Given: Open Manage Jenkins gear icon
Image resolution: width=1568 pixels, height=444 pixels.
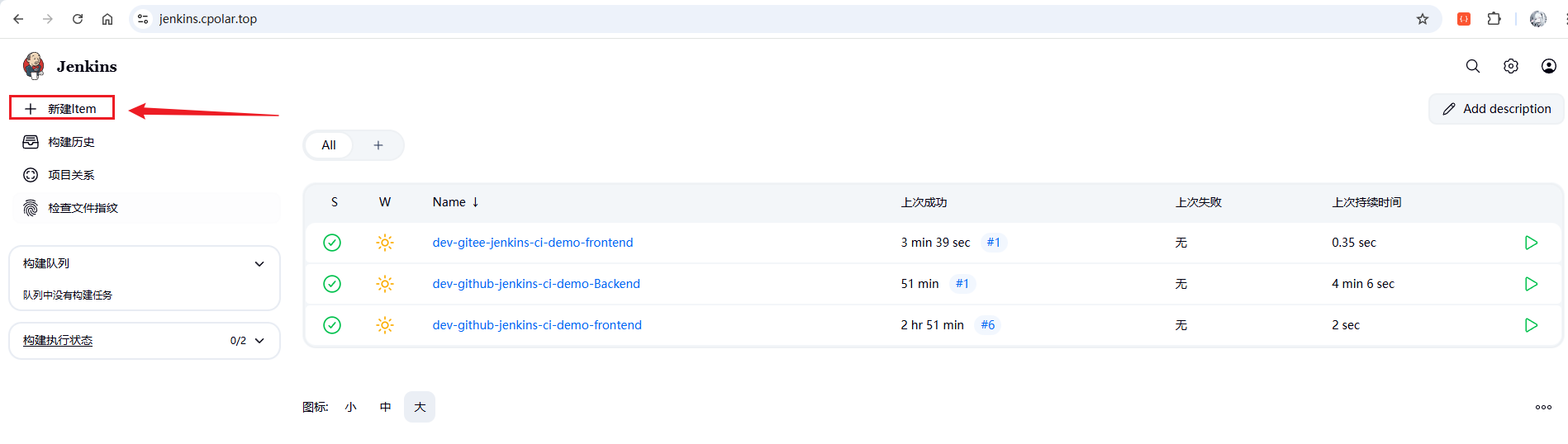Looking at the screenshot, I should (1510, 66).
